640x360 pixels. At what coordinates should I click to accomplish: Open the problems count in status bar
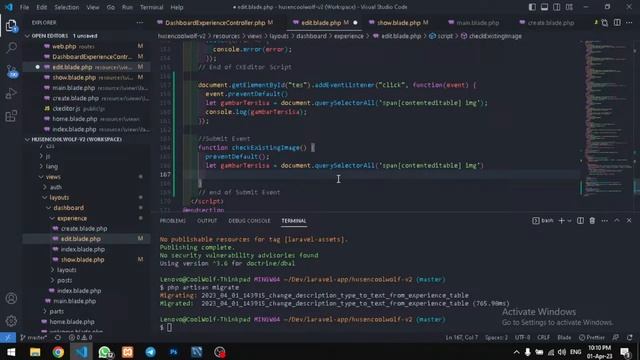point(80,338)
